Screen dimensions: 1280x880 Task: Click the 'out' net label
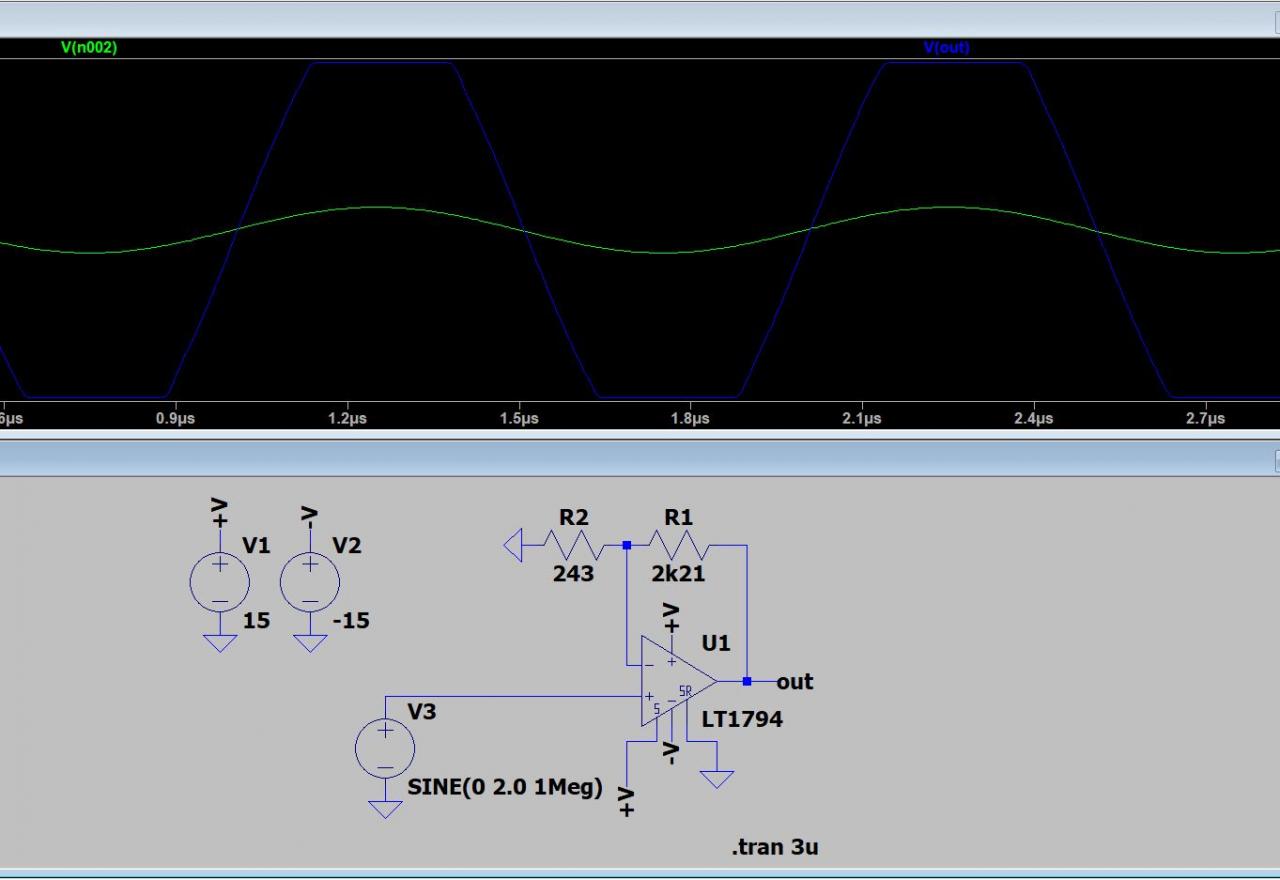pos(795,682)
